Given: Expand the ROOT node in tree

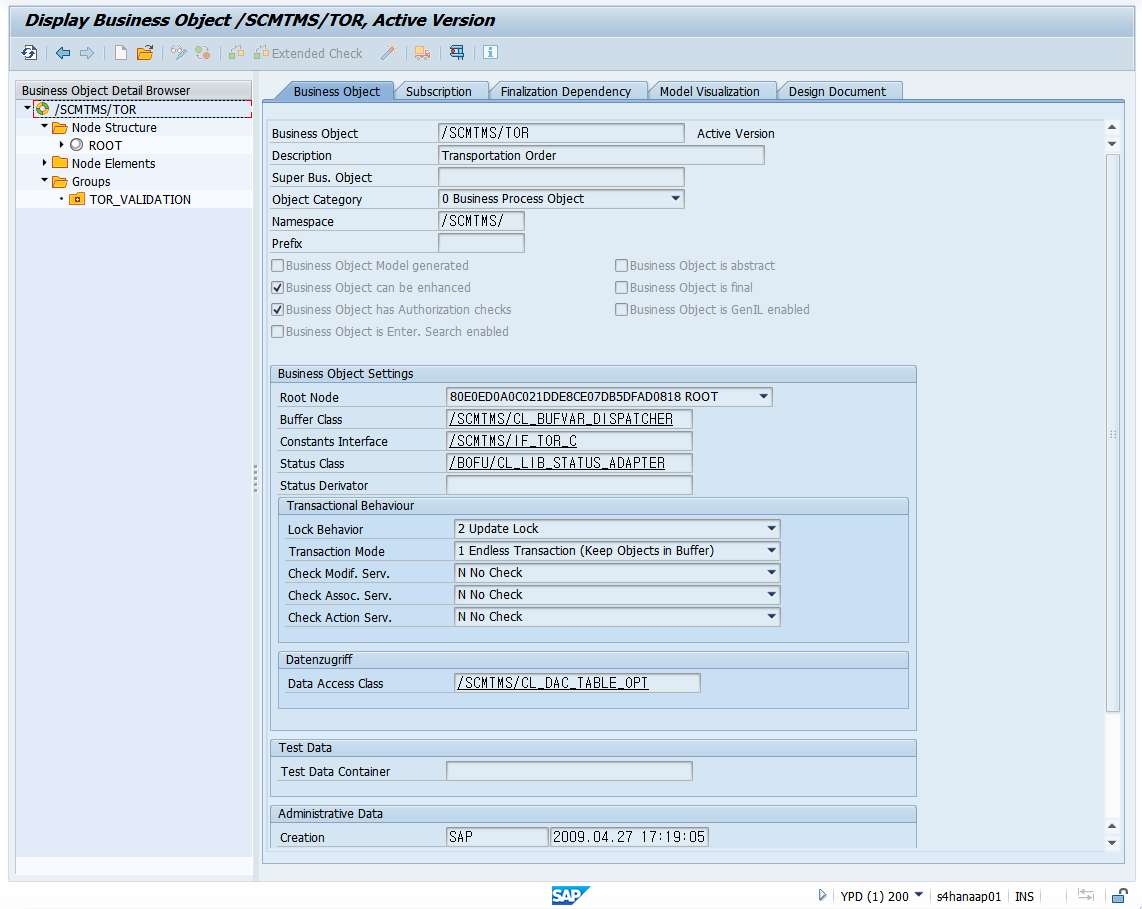Looking at the screenshot, I should tap(62, 145).
